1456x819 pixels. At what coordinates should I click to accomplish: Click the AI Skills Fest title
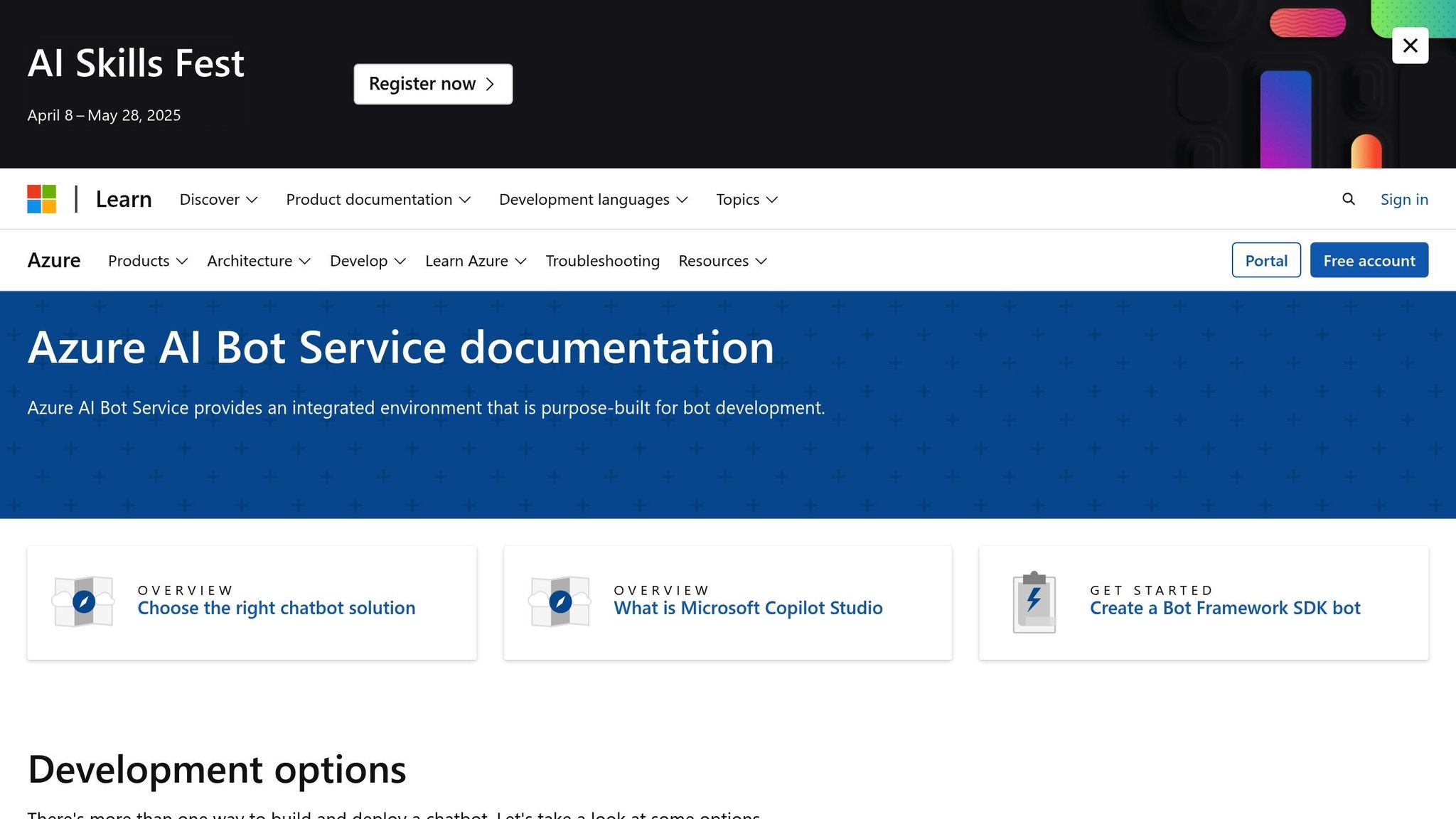pyautogui.click(x=136, y=63)
